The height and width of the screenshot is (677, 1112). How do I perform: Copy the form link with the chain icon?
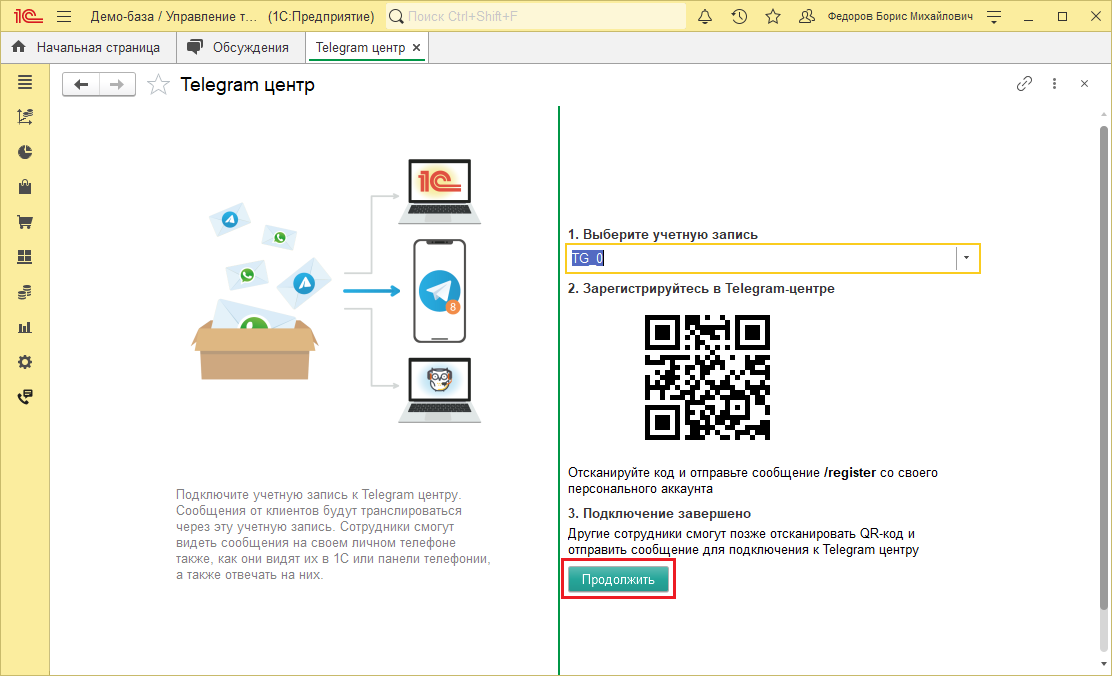(x=1024, y=84)
